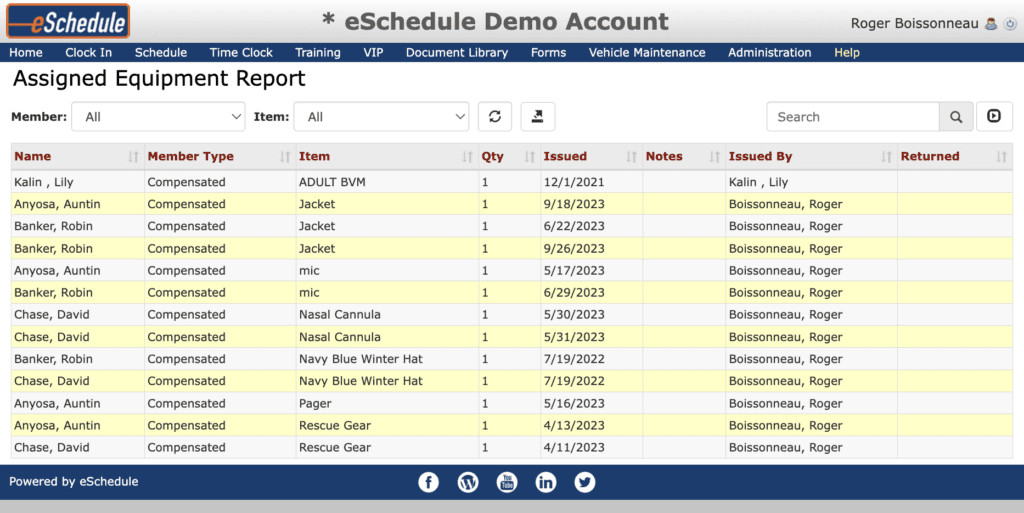Open the Member dropdown
Viewport: 1024px width, 513px height.
click(x=158, y=117)
